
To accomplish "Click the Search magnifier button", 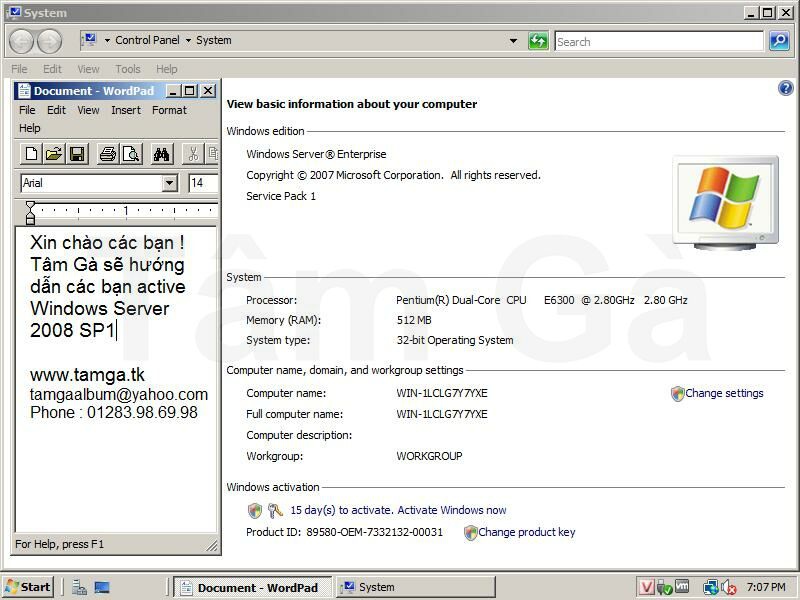I will point(779,41).
